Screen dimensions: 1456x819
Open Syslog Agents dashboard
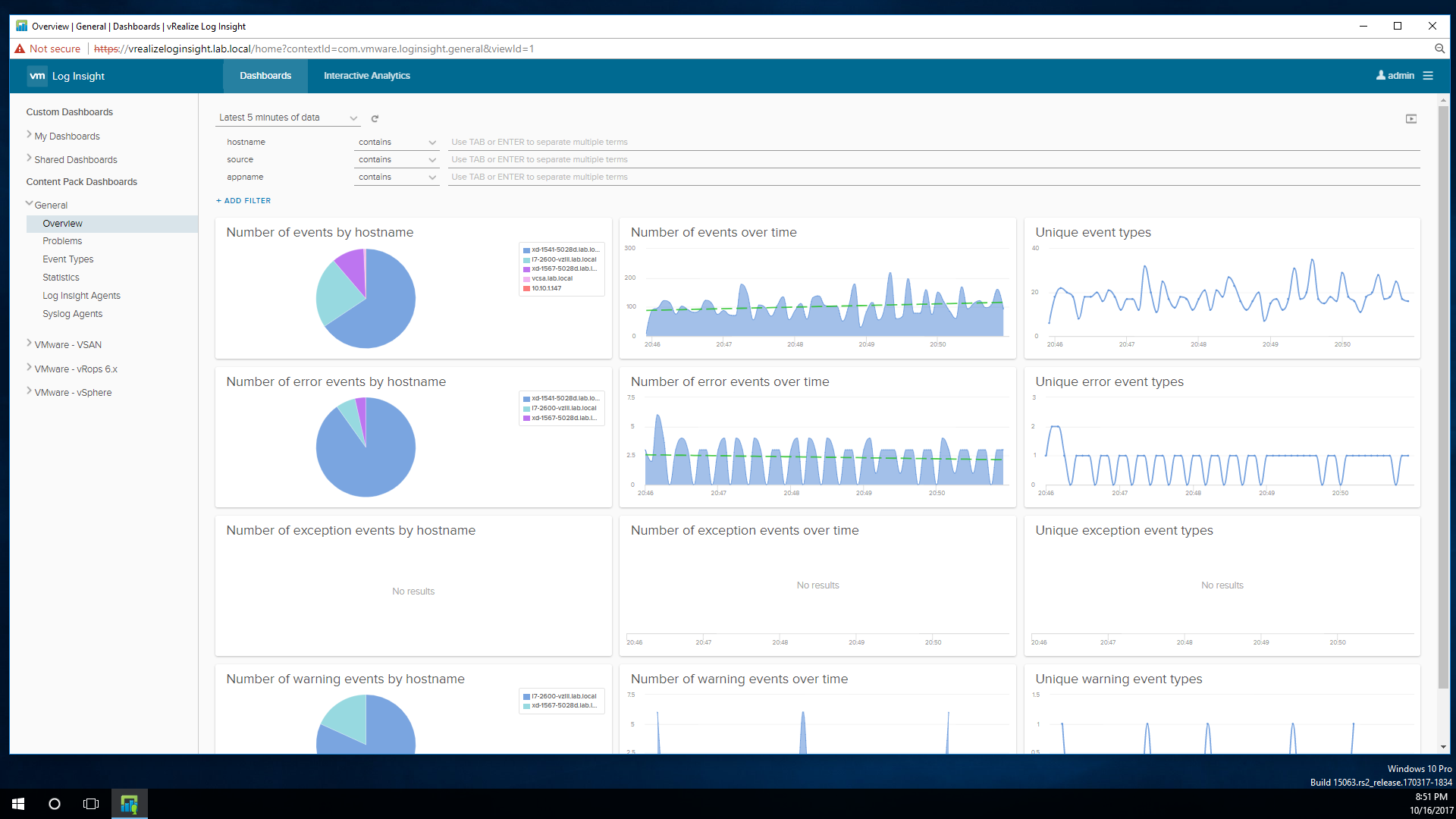point(72,314)
